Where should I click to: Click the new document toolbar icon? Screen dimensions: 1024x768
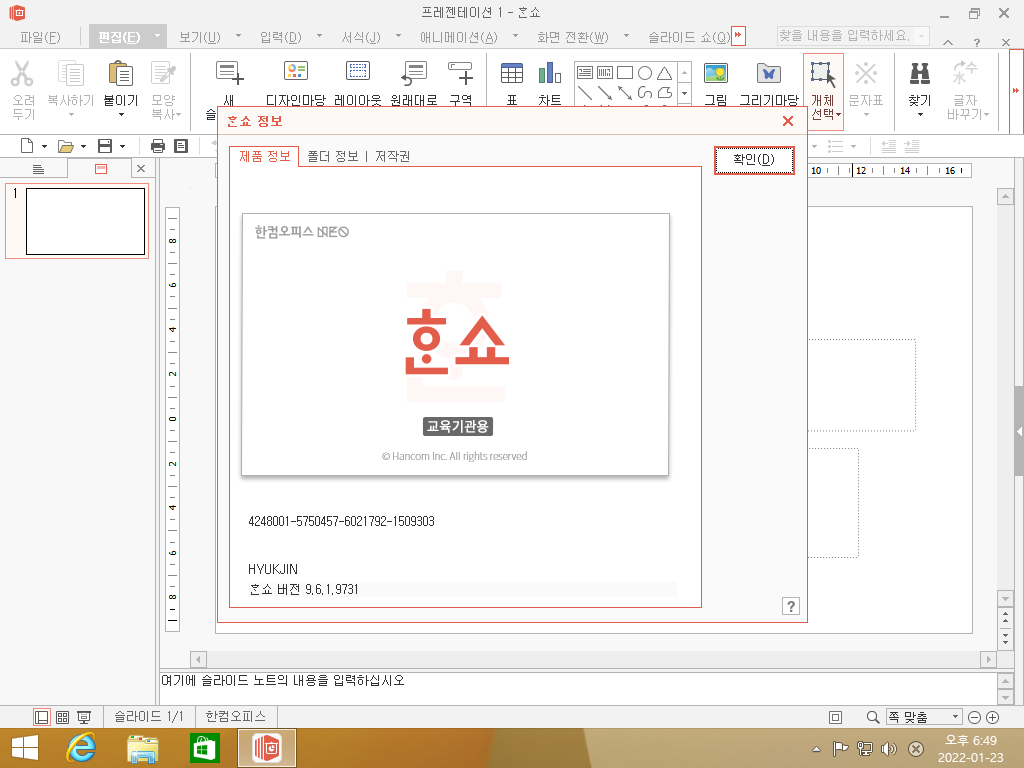coord(27,146)
